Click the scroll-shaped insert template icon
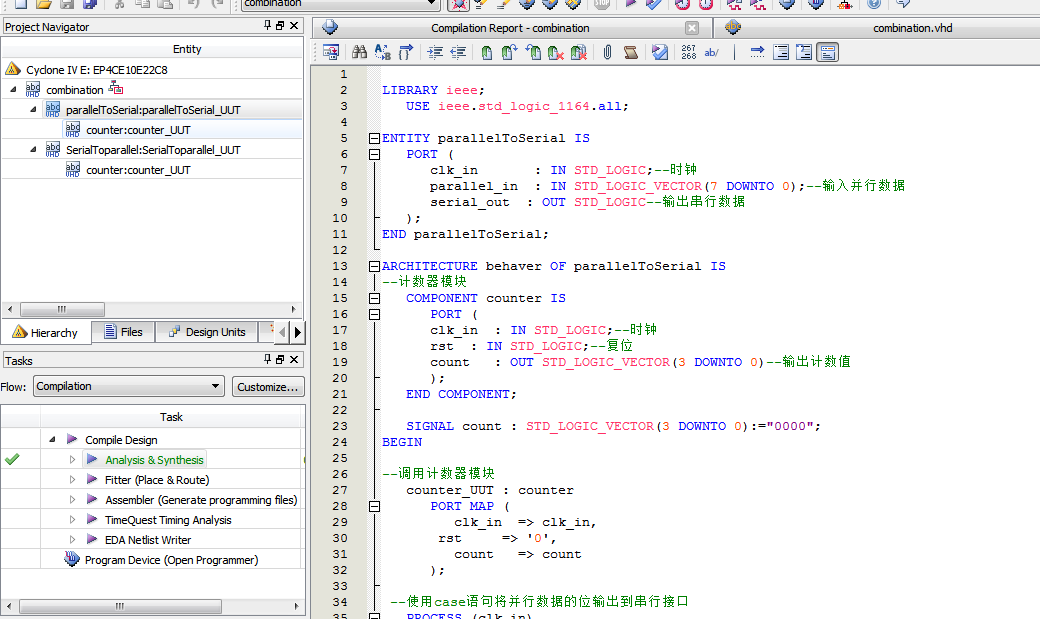The image size is (1040, 619). tap(631, 52)
